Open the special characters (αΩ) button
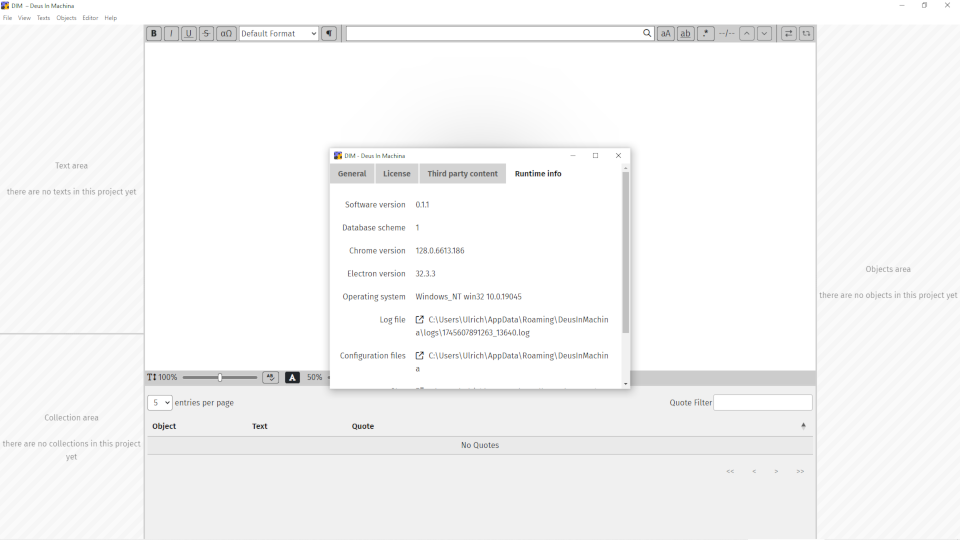960x540 pixels. [x=227, y=34]
